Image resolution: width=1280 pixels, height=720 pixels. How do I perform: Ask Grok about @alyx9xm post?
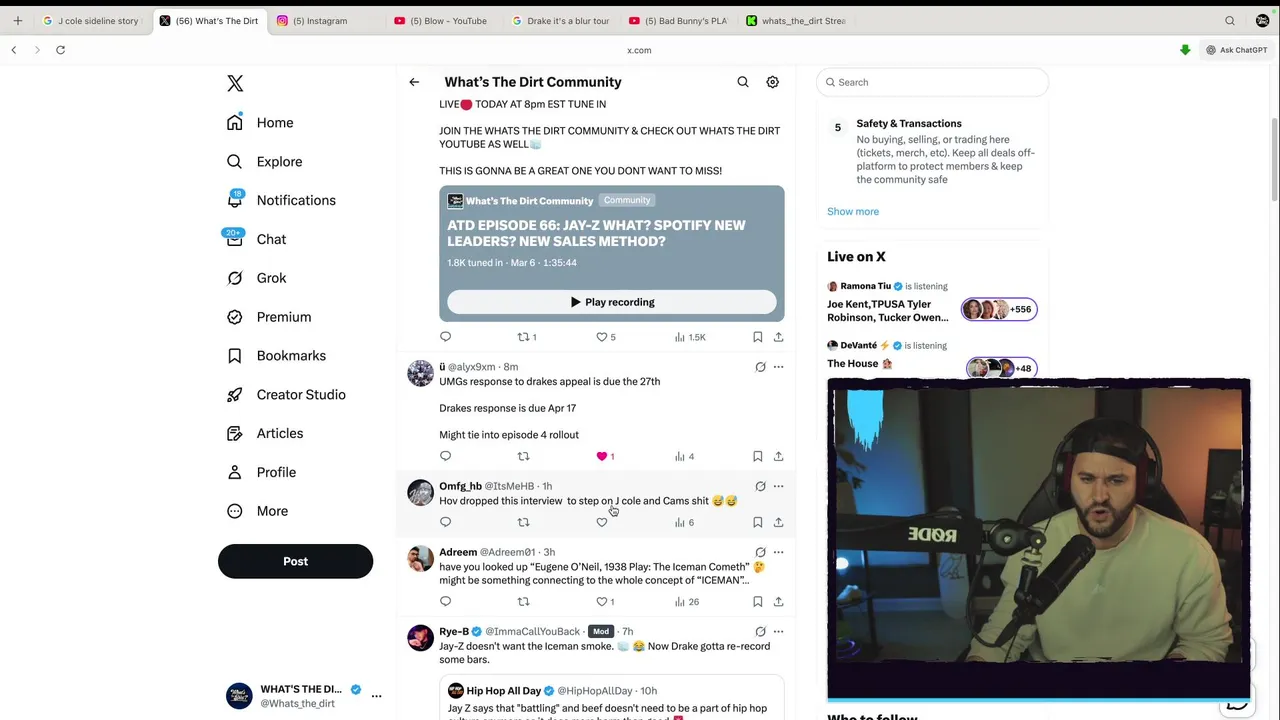[x=760, y=367]
